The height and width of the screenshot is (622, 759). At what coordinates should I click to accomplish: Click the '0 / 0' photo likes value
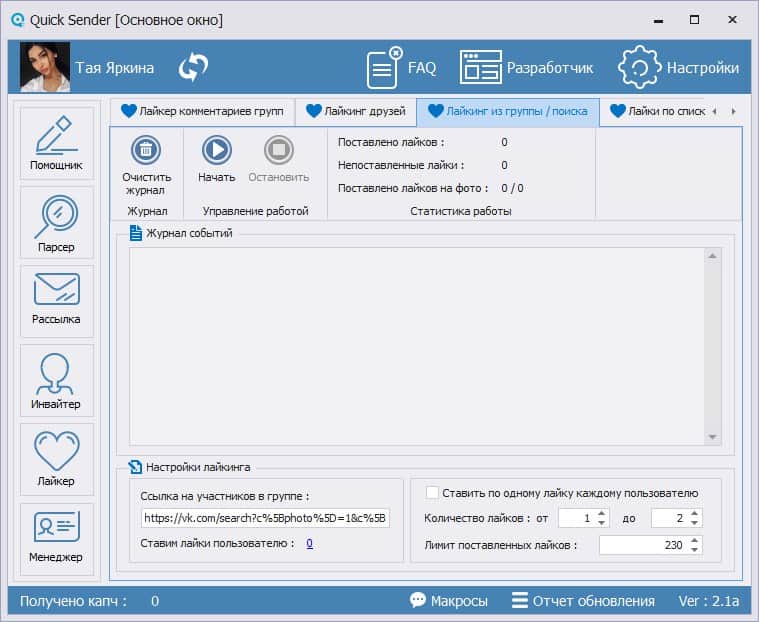pyautogui.click(x=512, y=188)
